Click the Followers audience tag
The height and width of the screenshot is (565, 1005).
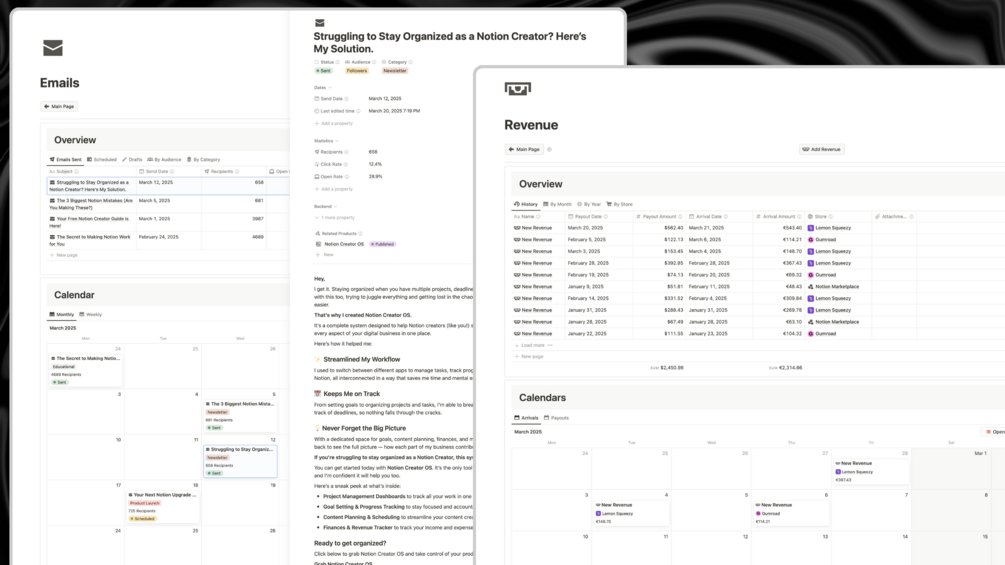click(x=357, y=71)
